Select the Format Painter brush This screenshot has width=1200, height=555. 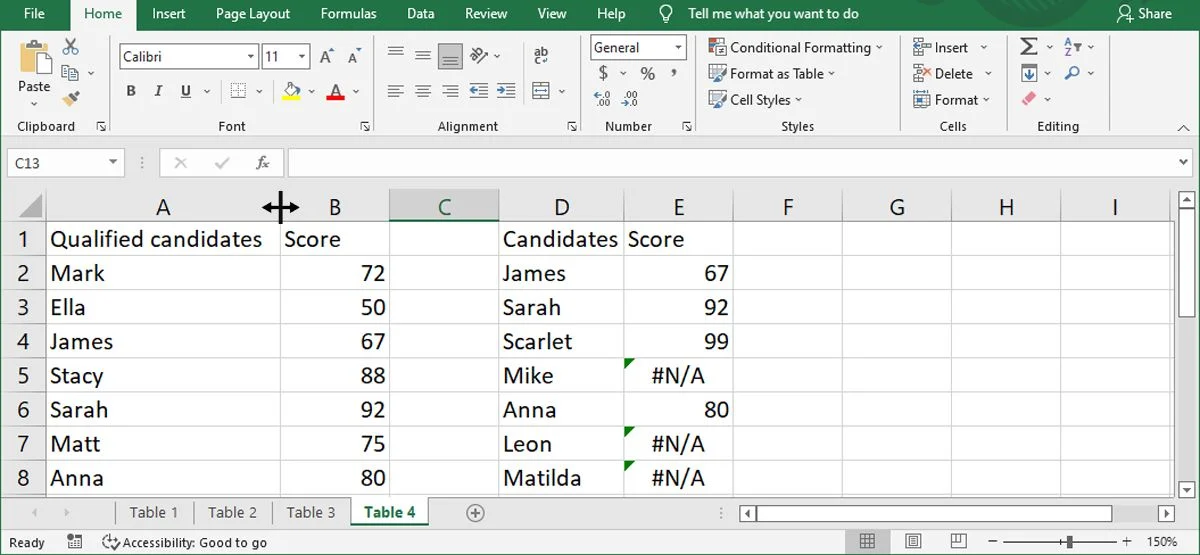click(70, 99)
